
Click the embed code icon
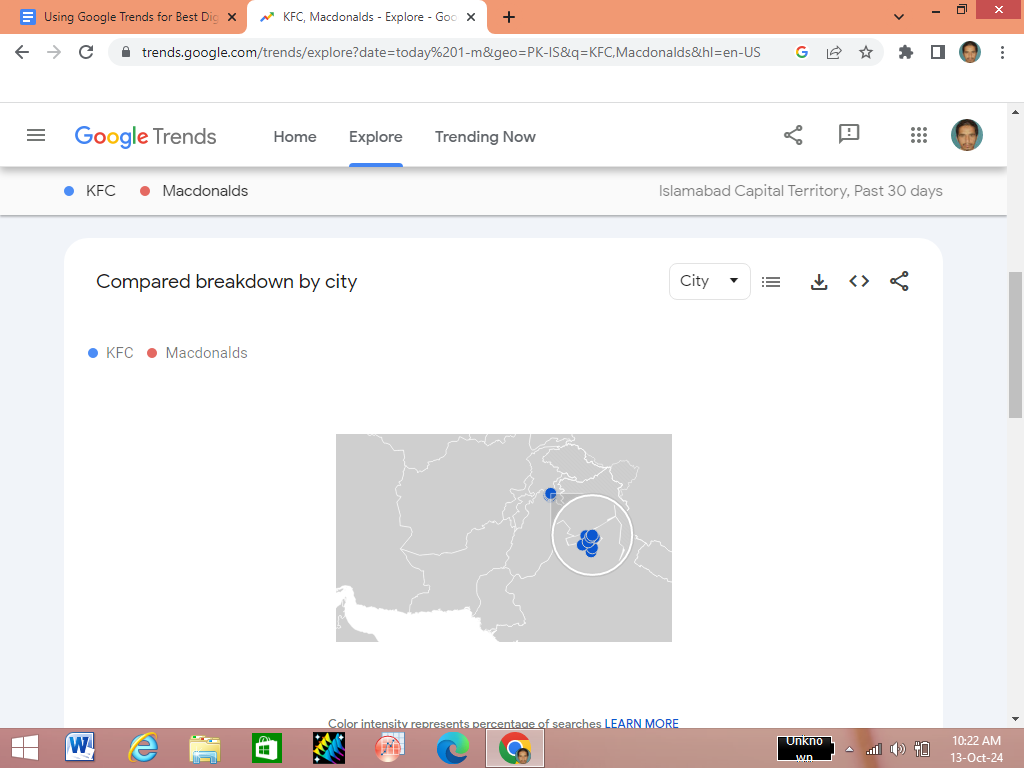(x=859, y=282)
